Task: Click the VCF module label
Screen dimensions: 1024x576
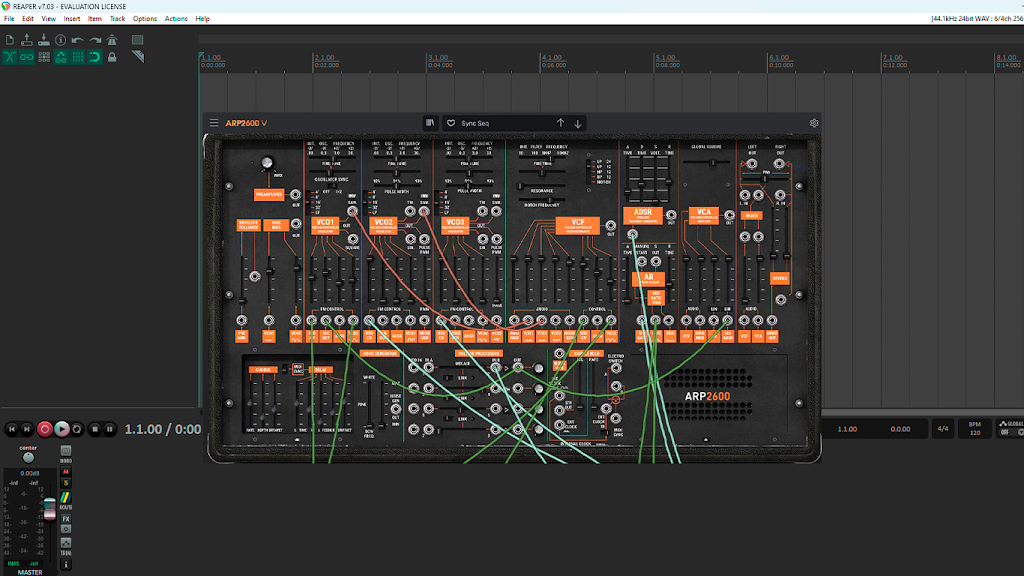Action: 578,225
